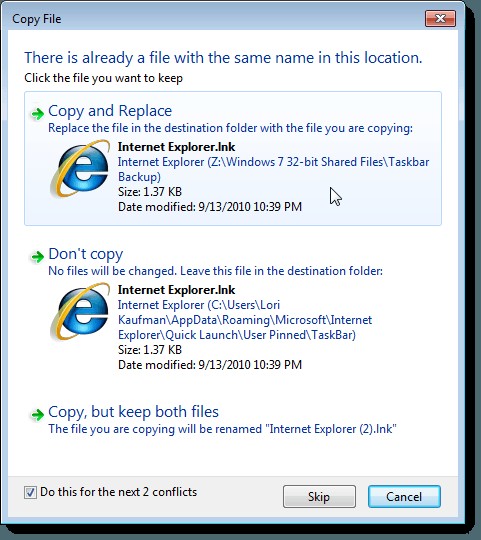Click the 'Copy File' window title

tap(36, 19)
